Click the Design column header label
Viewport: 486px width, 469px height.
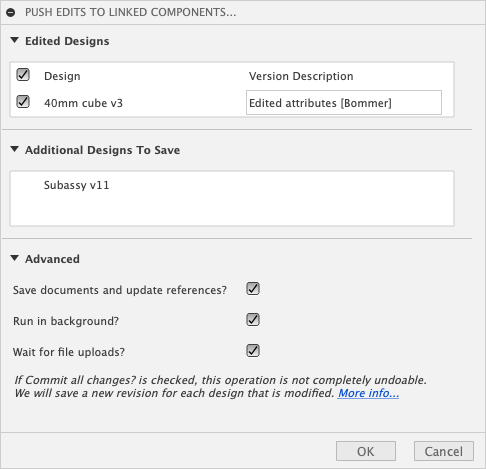pos(62,76)
